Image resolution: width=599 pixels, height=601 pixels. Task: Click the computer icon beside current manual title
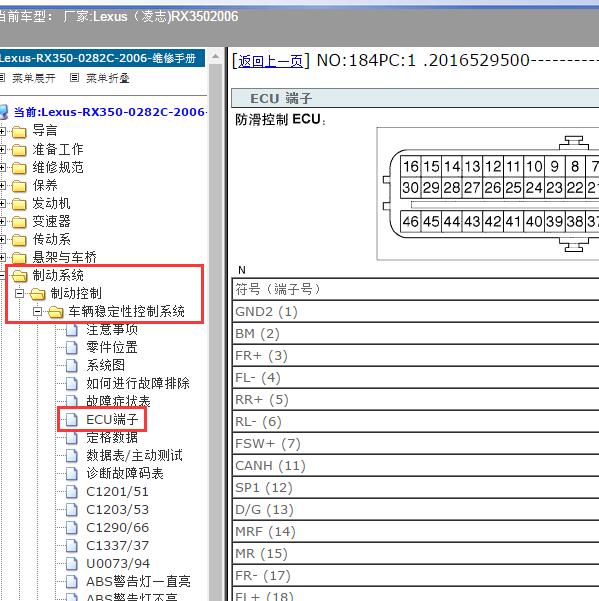click(x=3, y=112)
